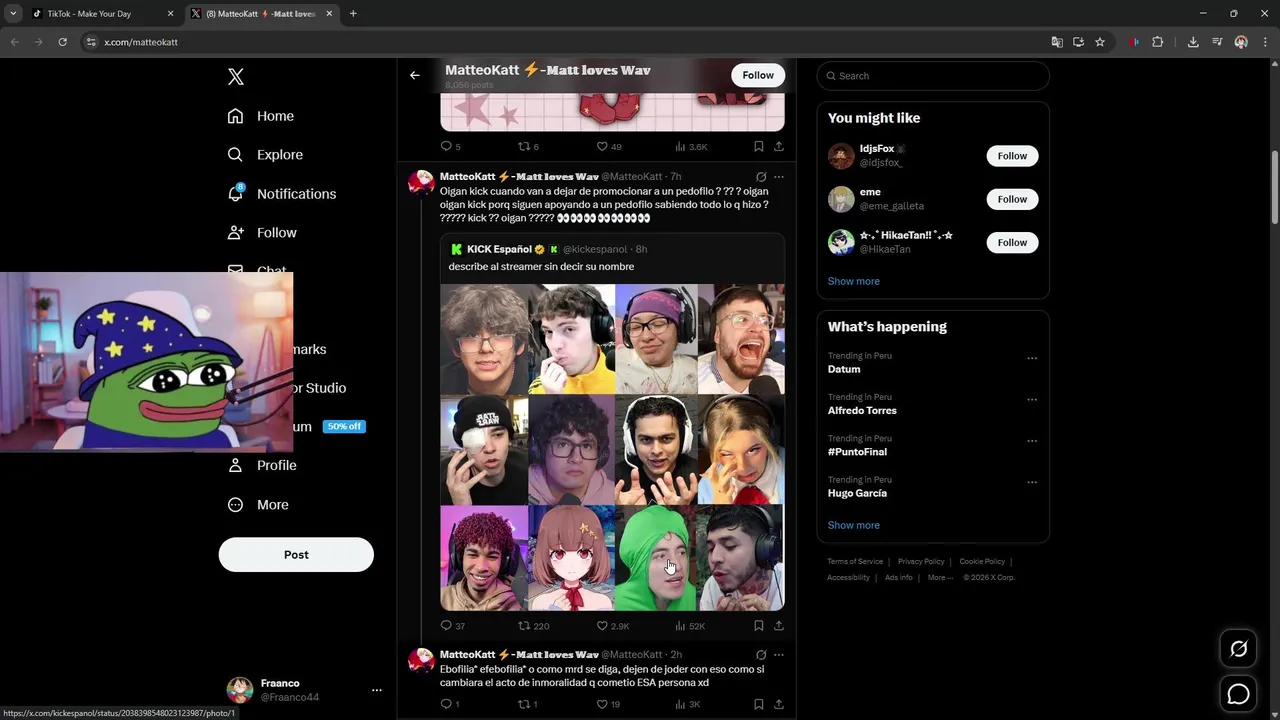The height and width of the screenshot is (720, 1280).
Task: Open Chrome downloads icon
Action: [x=1193, y=42]
